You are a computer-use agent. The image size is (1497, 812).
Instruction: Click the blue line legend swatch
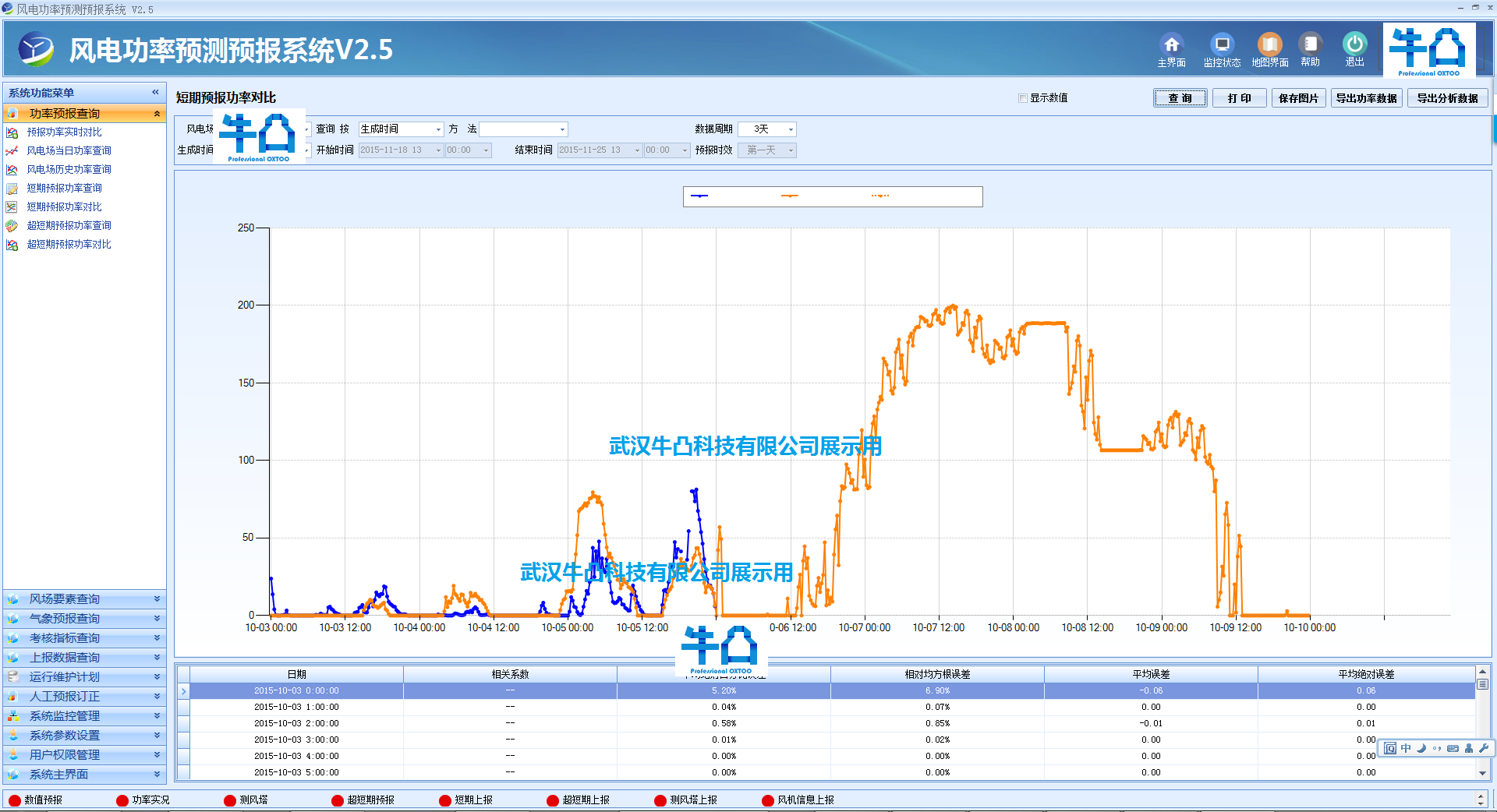coord(699,196)
